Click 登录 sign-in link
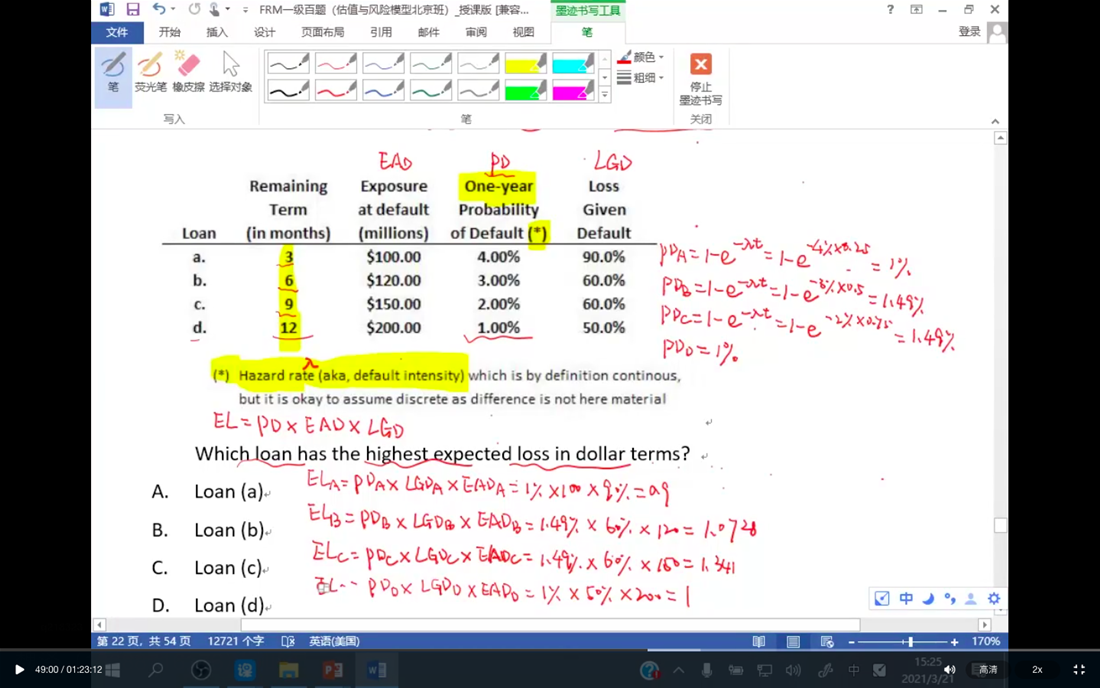Image resolution: width=1100 pixels, height=688 pixels. click(970, 32)
